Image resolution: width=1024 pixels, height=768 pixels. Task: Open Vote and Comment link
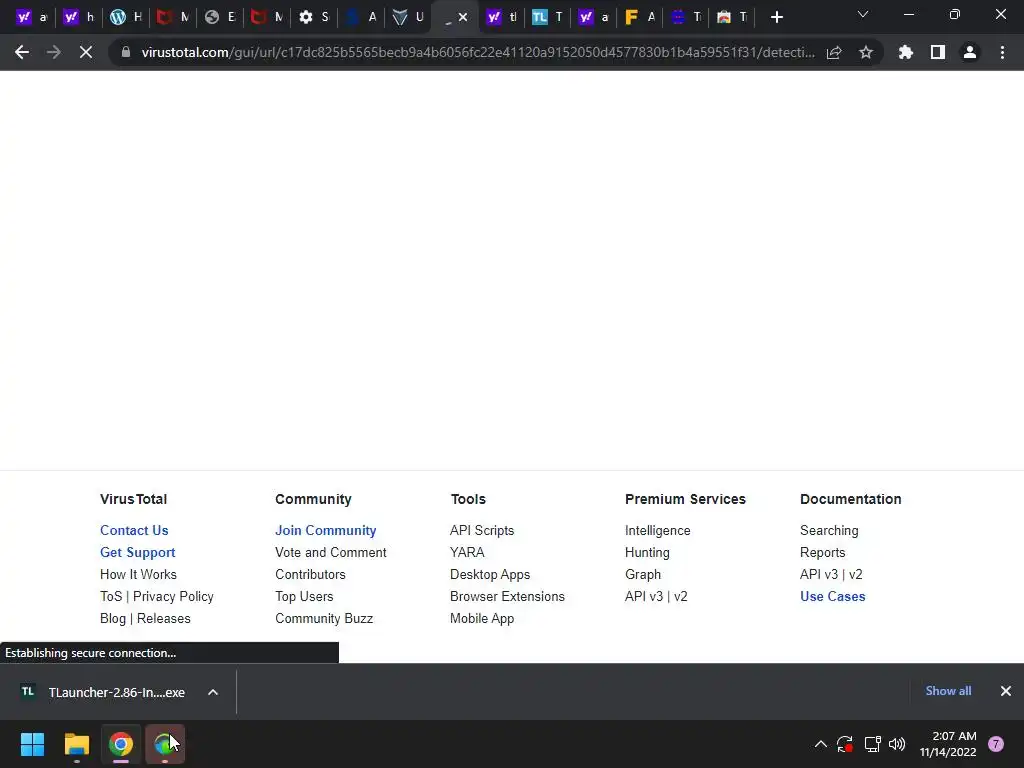tap(330, 552)
